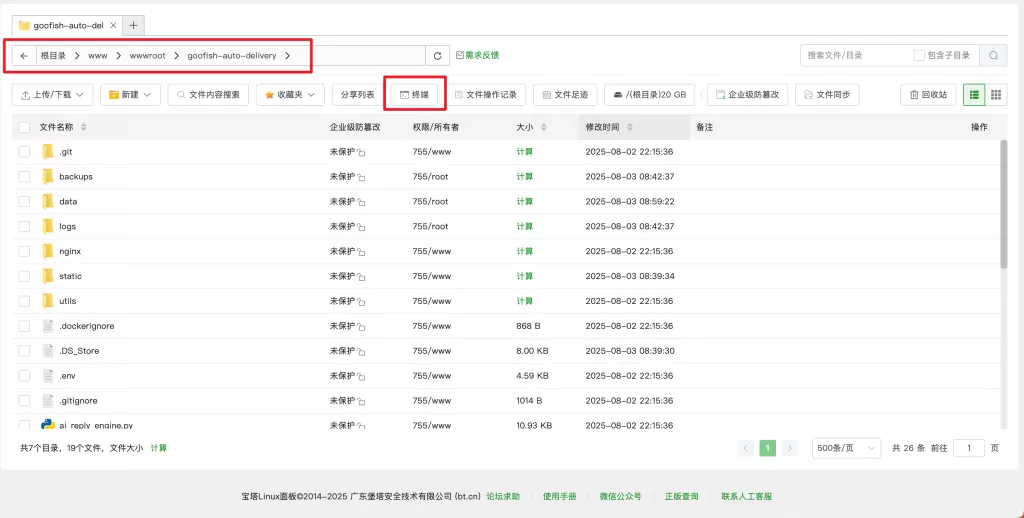This screenshot has height=518, width=1024.
Task: Switch to grid view layout
Action: (x=996, y=95)
